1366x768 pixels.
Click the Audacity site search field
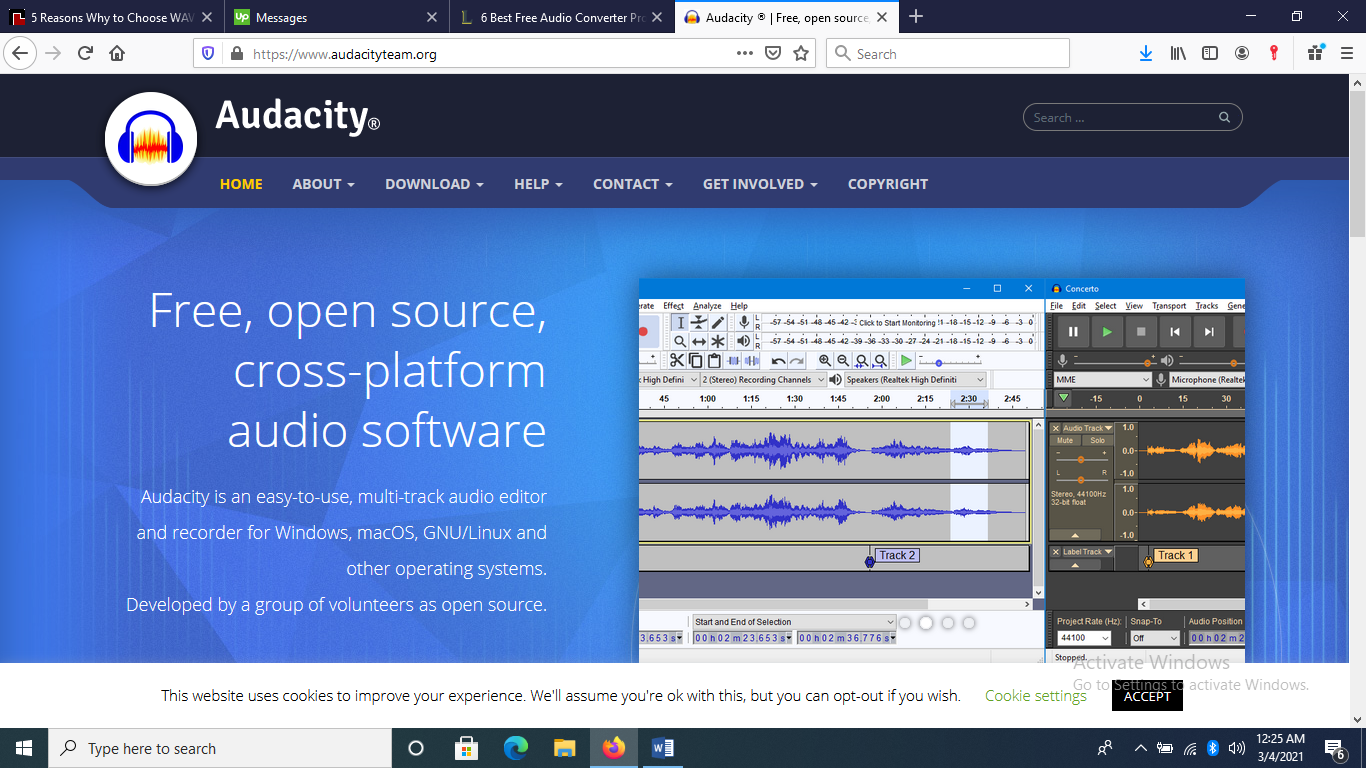click(1120, 118)
